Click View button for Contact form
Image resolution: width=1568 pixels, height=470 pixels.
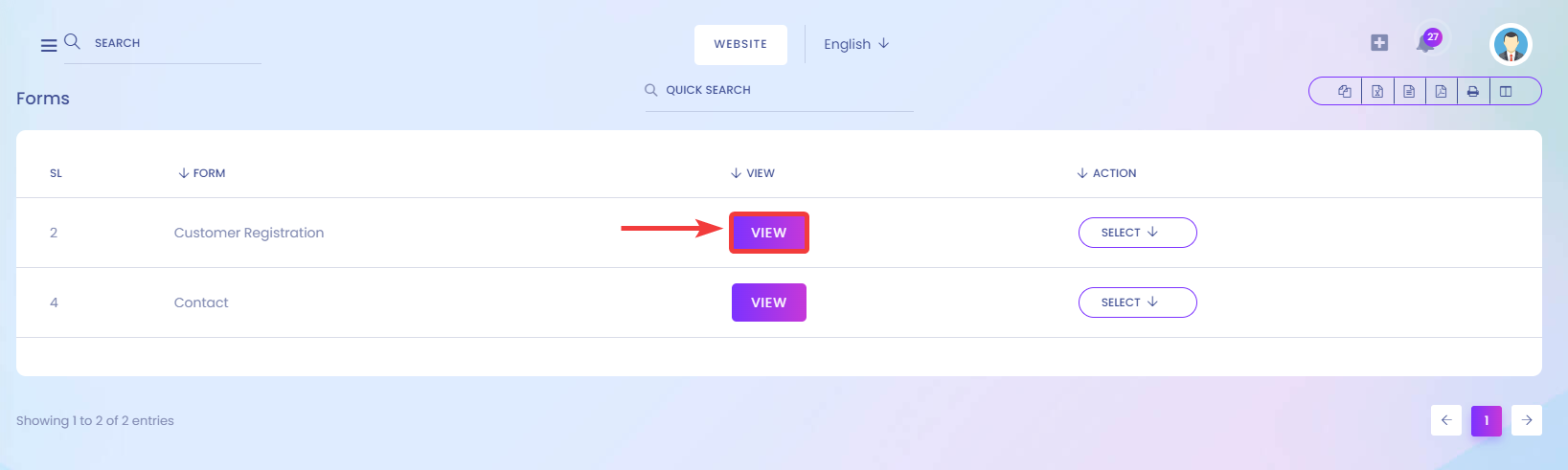click(x=769, y=302)
